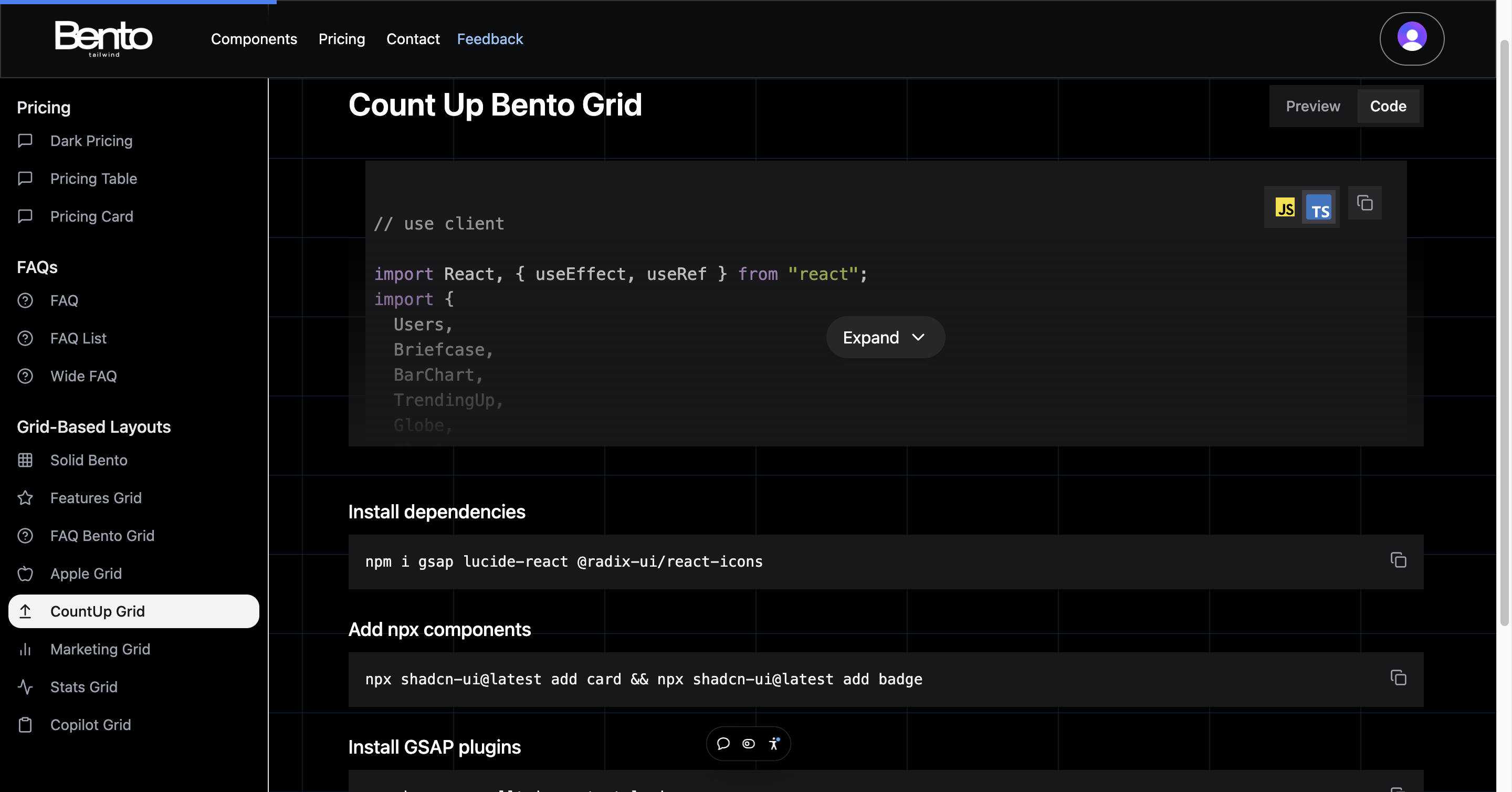Click the '// use client' code line
The image size is (1512, 792).
[439, 224]
